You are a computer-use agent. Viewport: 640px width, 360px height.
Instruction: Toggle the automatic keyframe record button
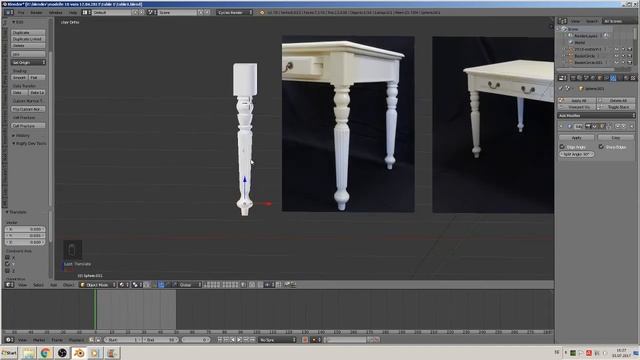click(305, 340)
